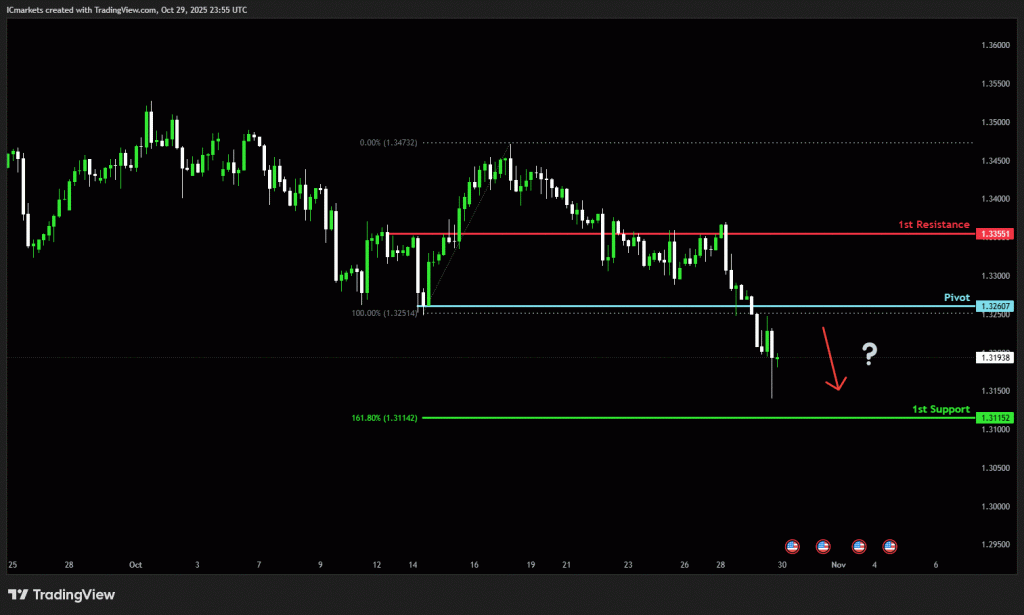Click the 1.31152 green price tag
Image resolution: width=1024 pixels, height=615 pixels.
click(x=995, y=418)
